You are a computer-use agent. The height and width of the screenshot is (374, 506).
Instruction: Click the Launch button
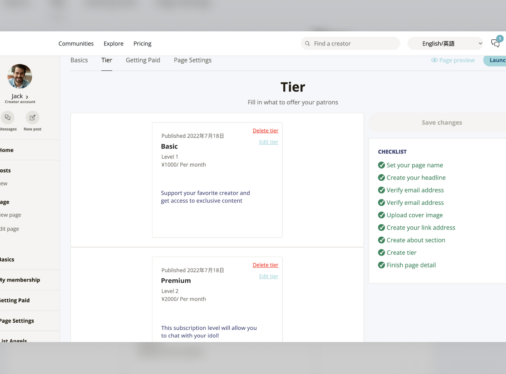[x=495, y=60]
